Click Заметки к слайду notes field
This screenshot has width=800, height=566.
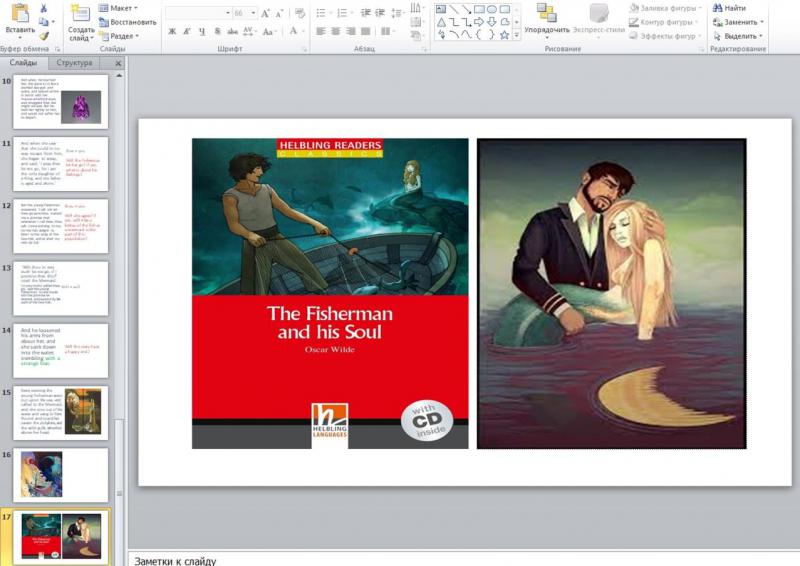[x=463, y=560]
